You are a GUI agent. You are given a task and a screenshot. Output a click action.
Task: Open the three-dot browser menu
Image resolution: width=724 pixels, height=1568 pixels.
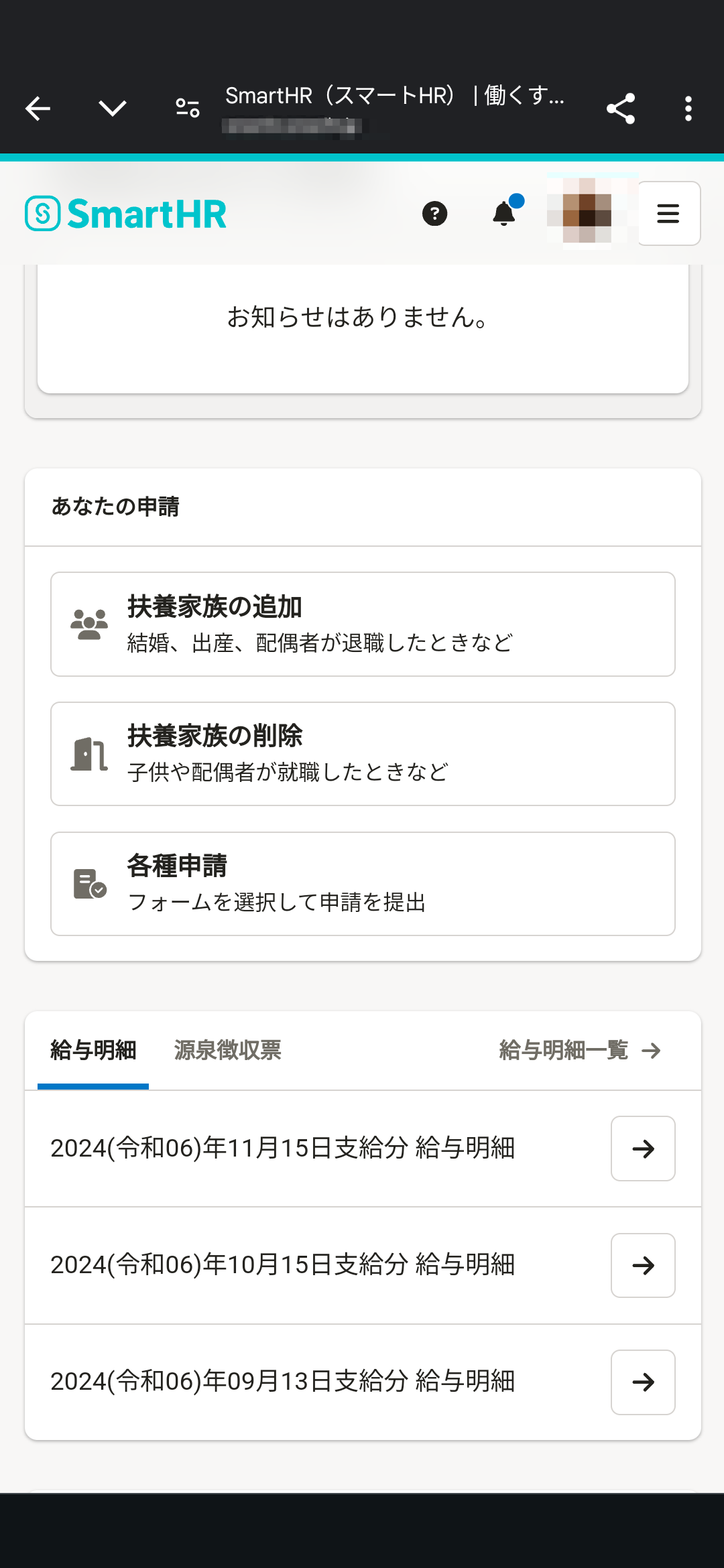[x=688, y=107]
